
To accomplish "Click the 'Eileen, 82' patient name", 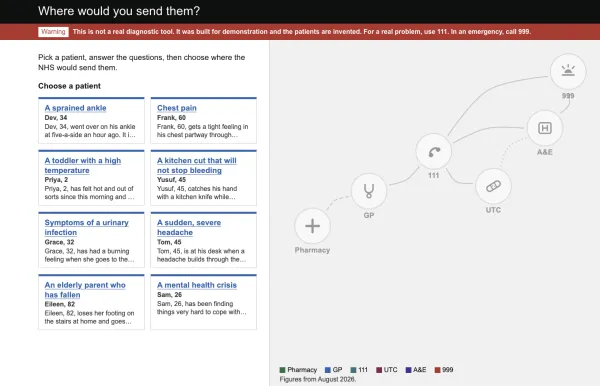I will click(x=60, y=304).
